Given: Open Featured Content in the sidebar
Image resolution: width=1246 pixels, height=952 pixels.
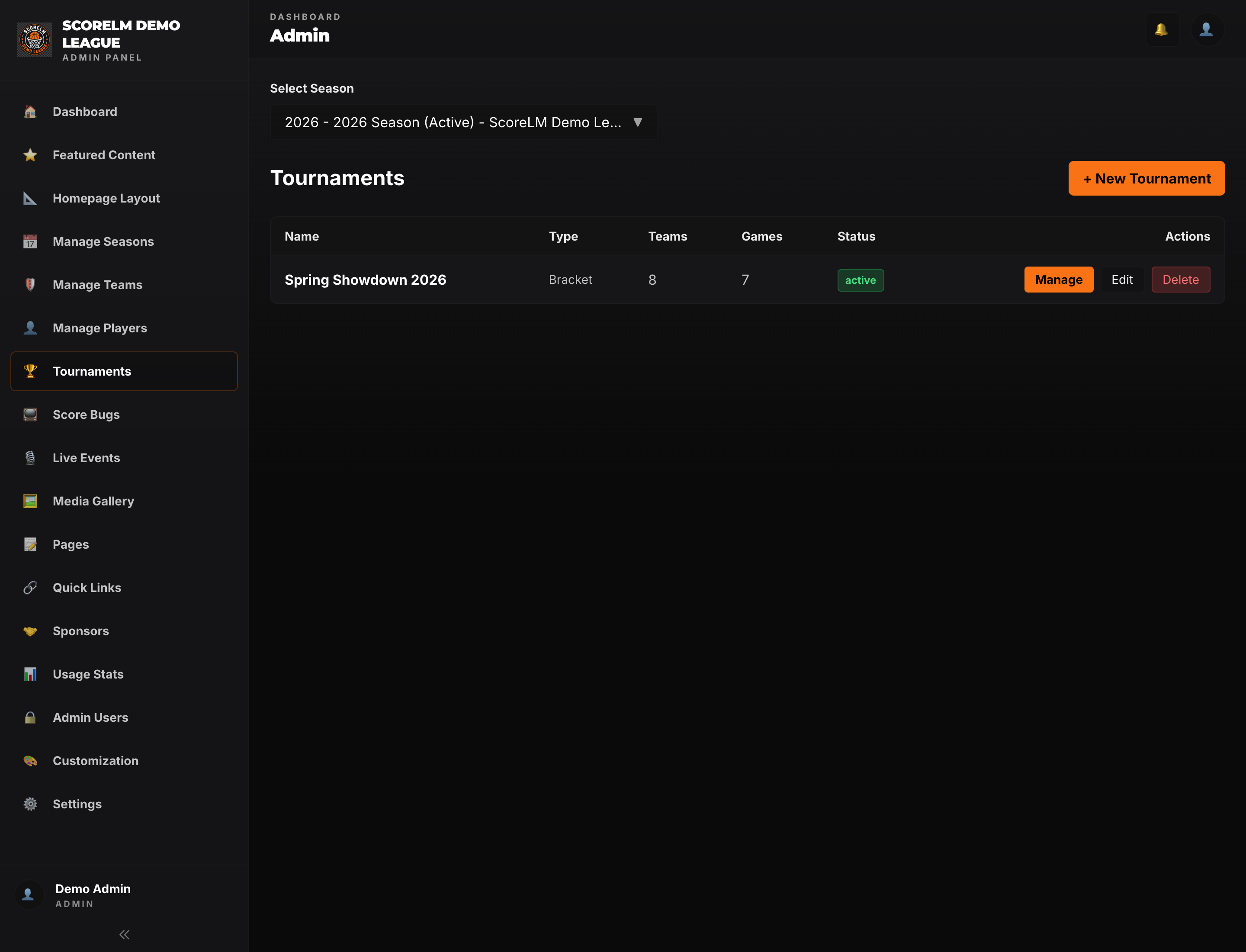Looking at the screenshot, I should pyautogui.click(x=124, y=155).
